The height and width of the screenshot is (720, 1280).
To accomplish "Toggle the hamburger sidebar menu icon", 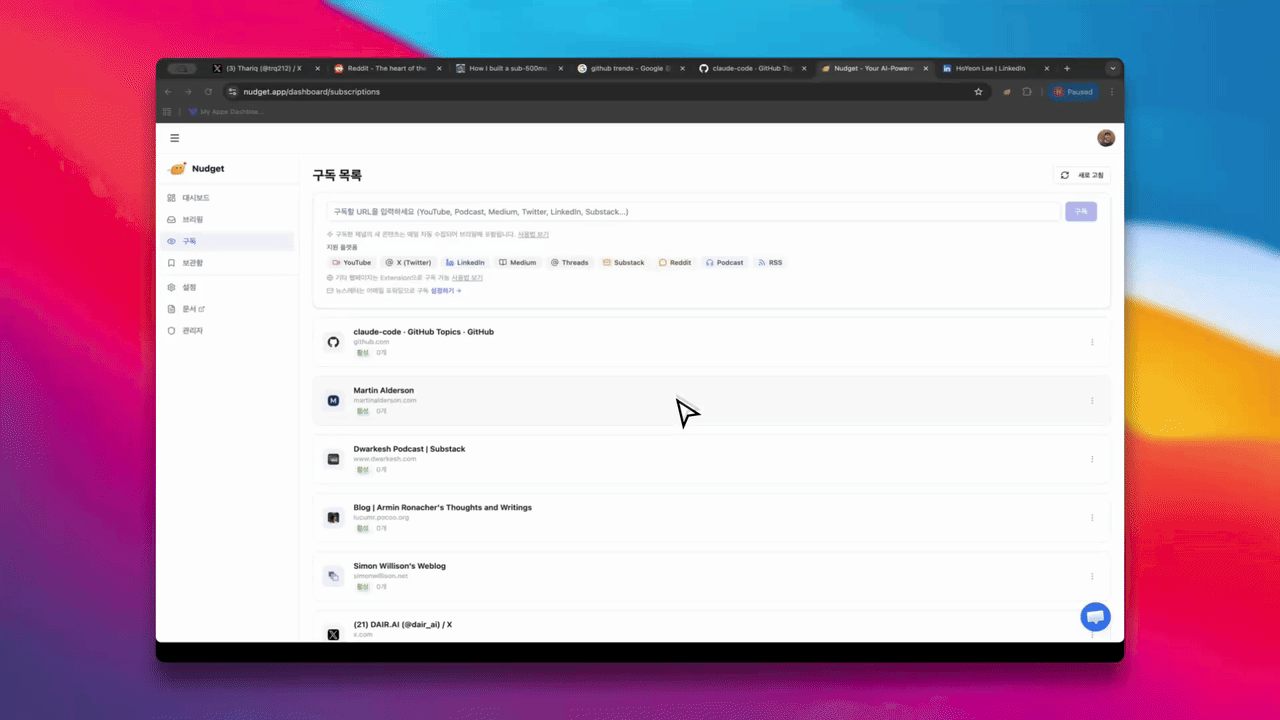I will point(174,138).
